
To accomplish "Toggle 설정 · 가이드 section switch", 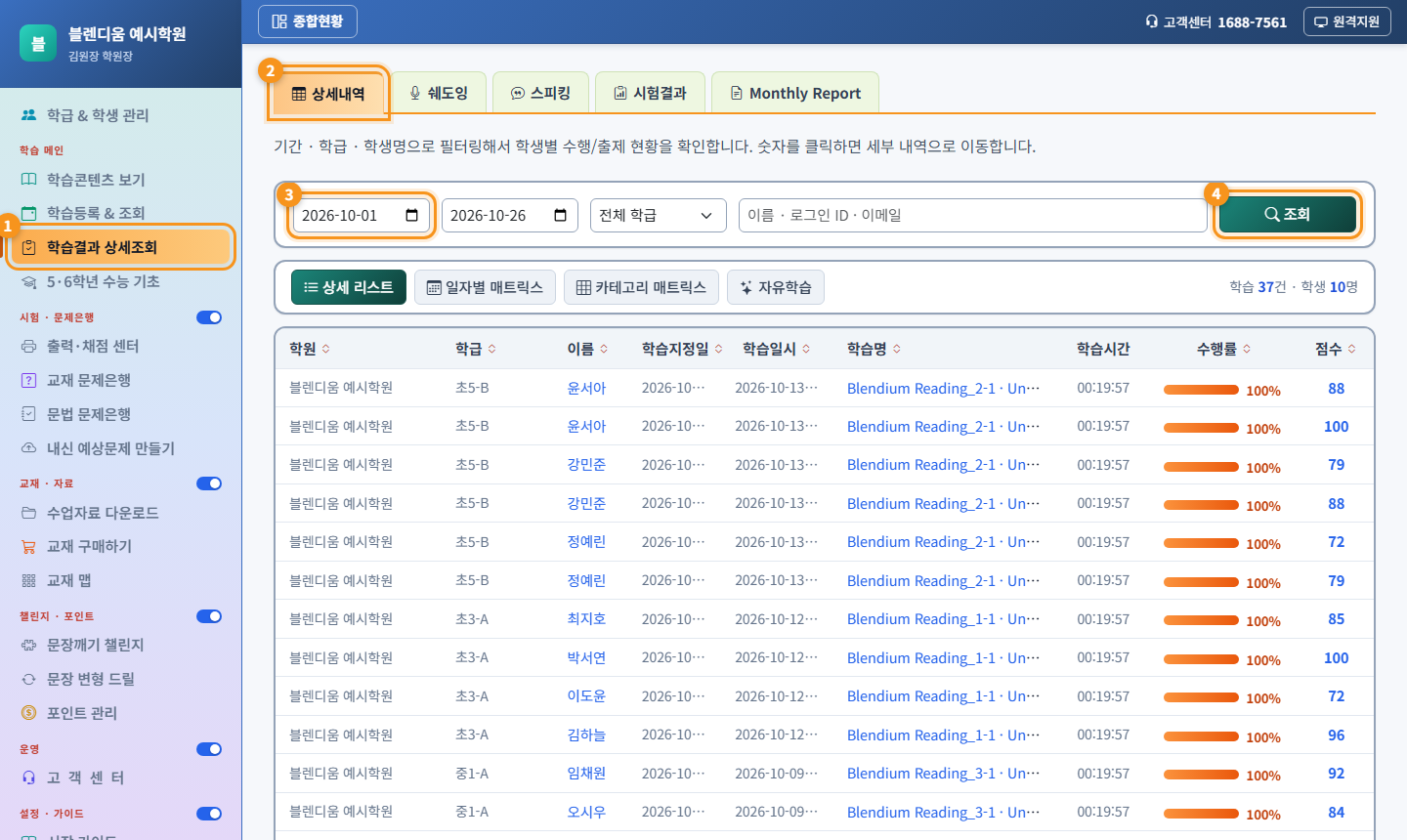I will [209, 814].
